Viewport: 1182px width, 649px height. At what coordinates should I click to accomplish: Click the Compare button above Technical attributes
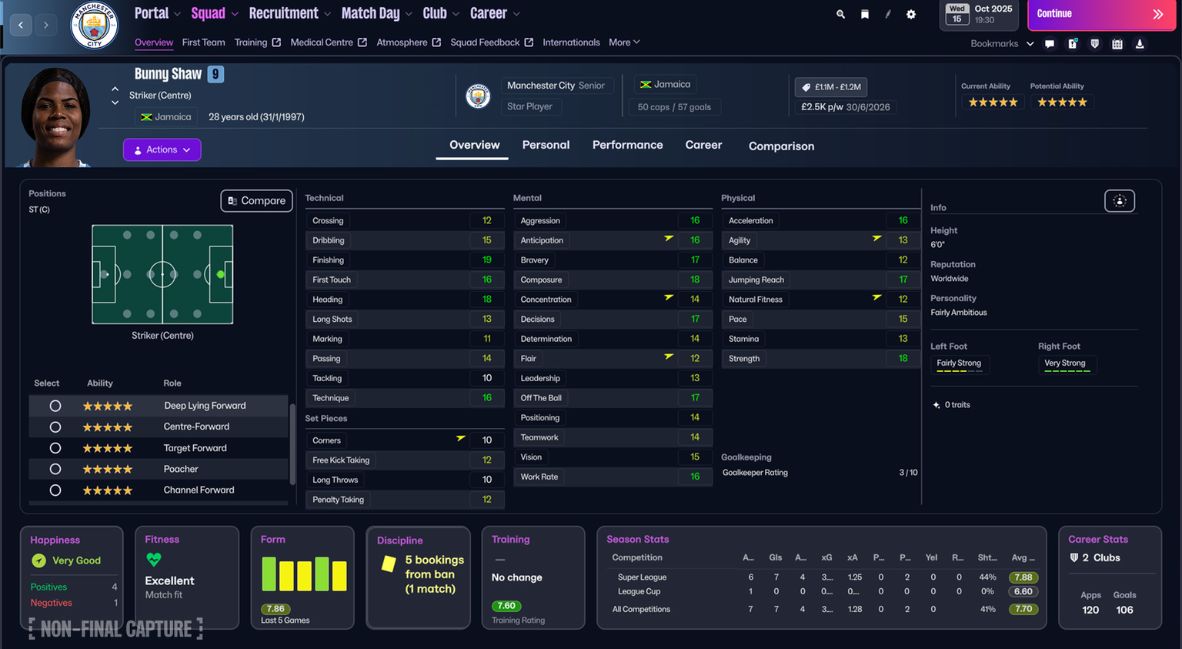[256, 200]
